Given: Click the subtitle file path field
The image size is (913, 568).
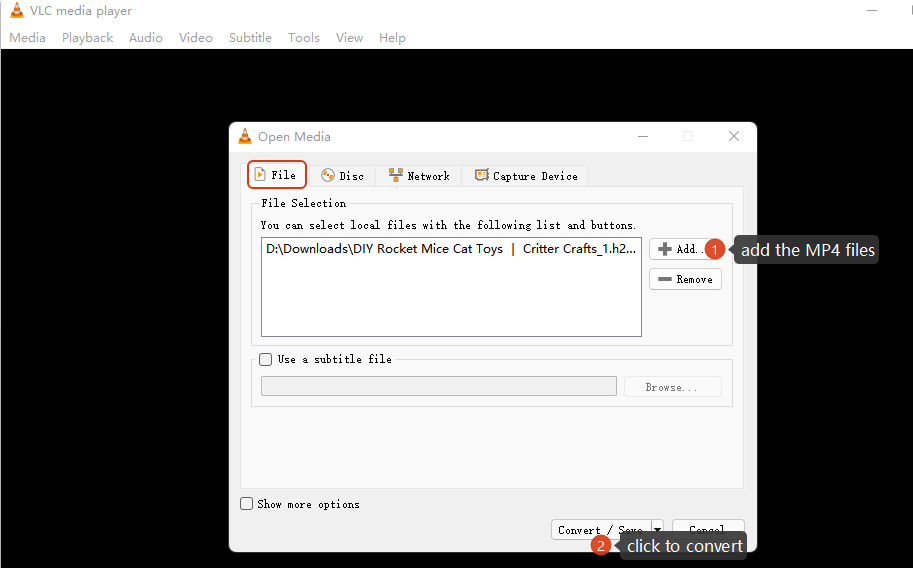Looking at the screenshot, I should click(x=438, y=386).
